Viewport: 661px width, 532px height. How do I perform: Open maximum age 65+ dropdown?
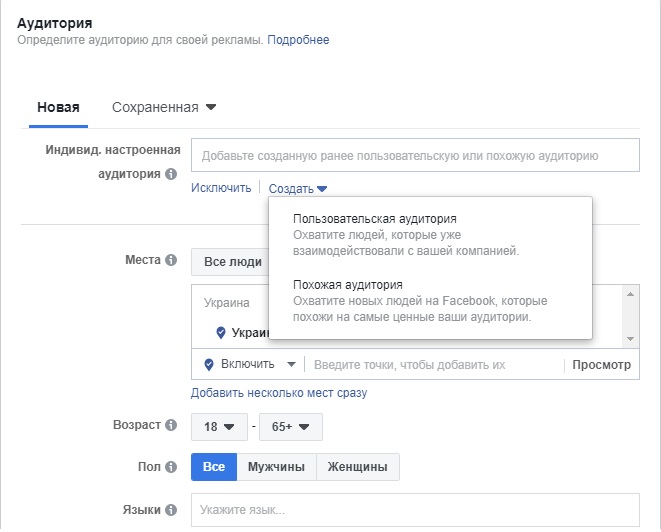[x=291, y=427]
